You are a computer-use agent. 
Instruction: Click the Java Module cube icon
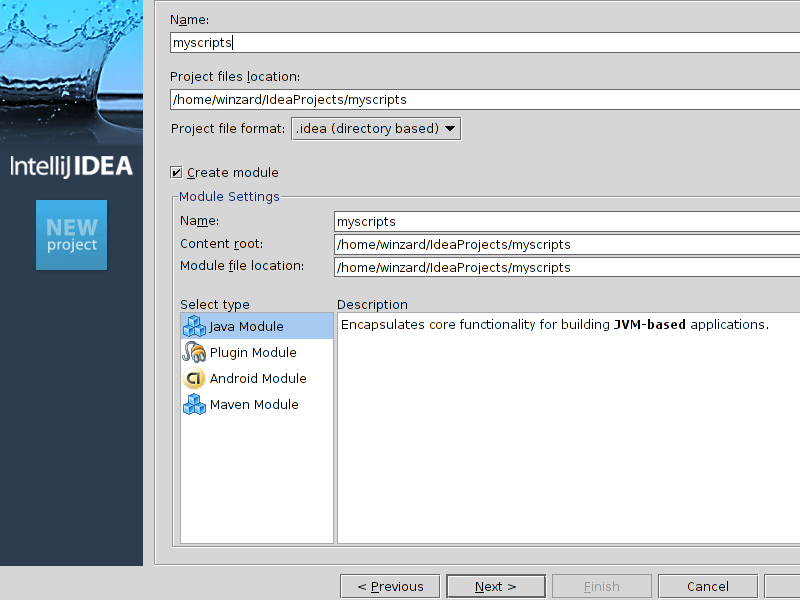(194, 326)
